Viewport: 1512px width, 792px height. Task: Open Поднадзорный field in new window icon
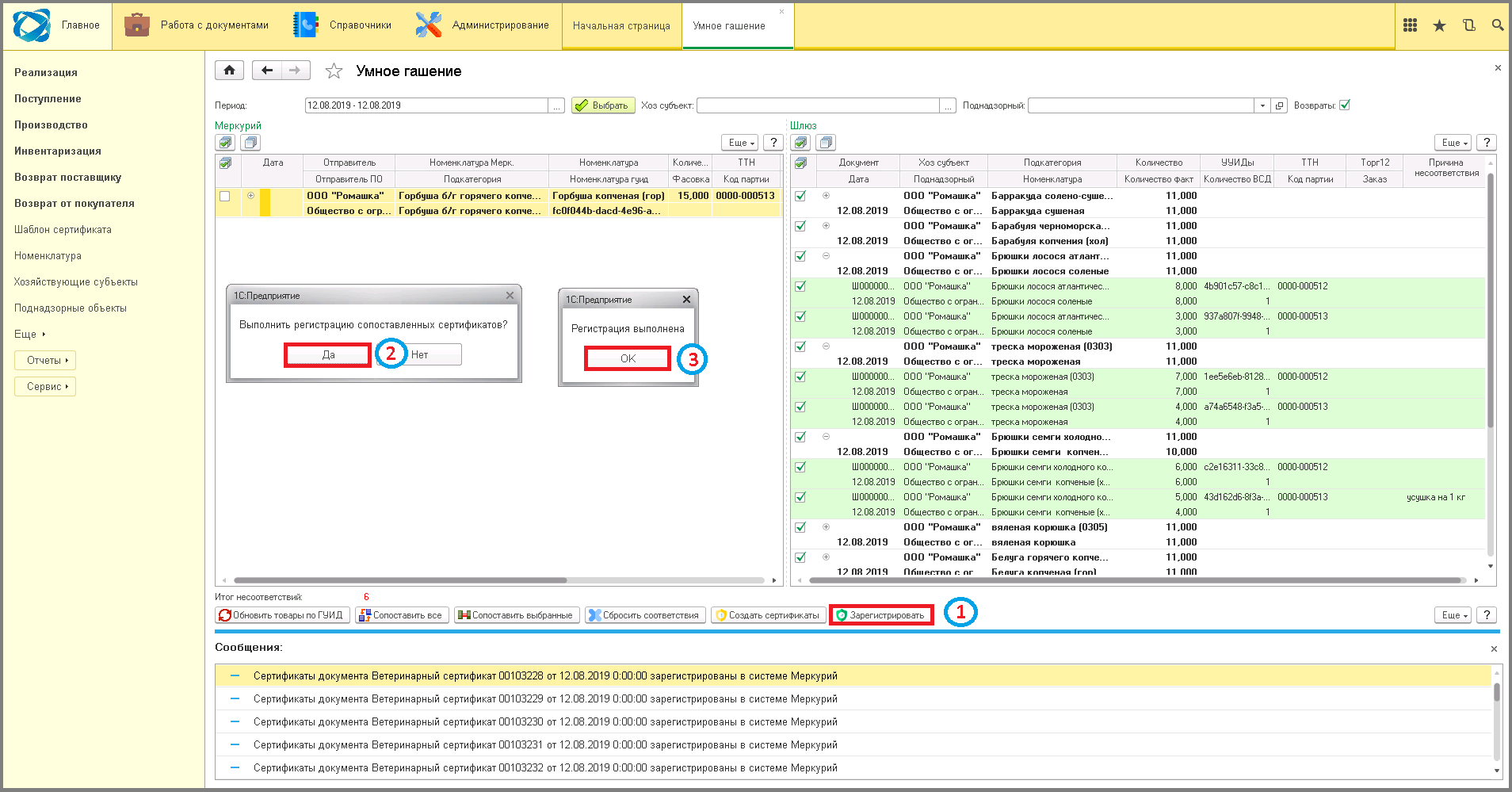[x=1279, y=105]
